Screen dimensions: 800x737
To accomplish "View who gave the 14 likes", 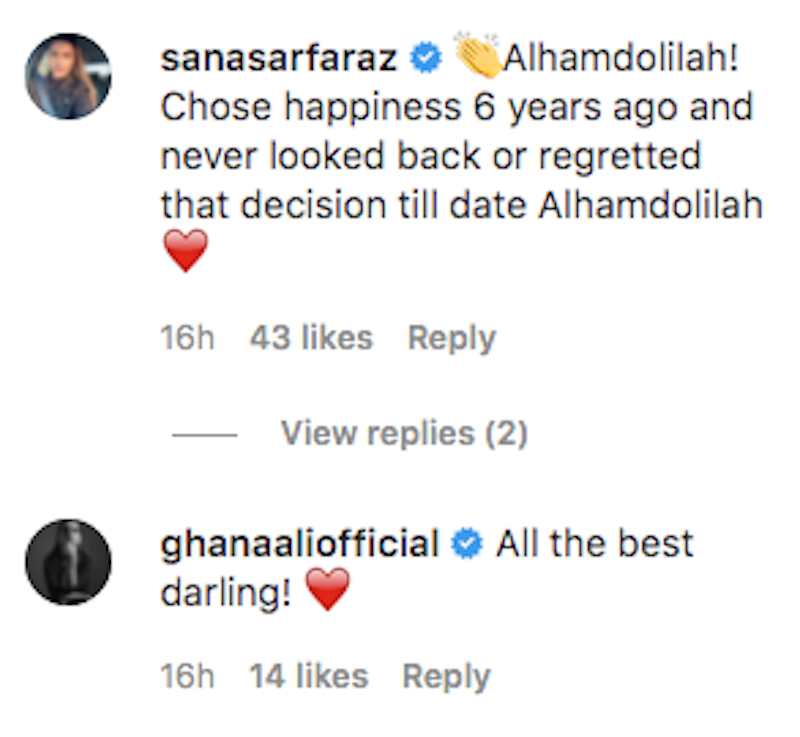I will click(309, 677).
